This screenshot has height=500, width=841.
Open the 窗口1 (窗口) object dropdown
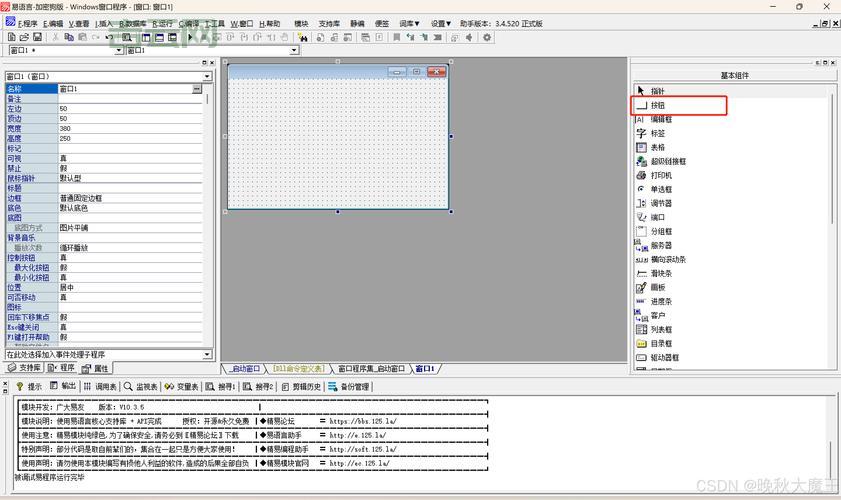tap(208, 76)
